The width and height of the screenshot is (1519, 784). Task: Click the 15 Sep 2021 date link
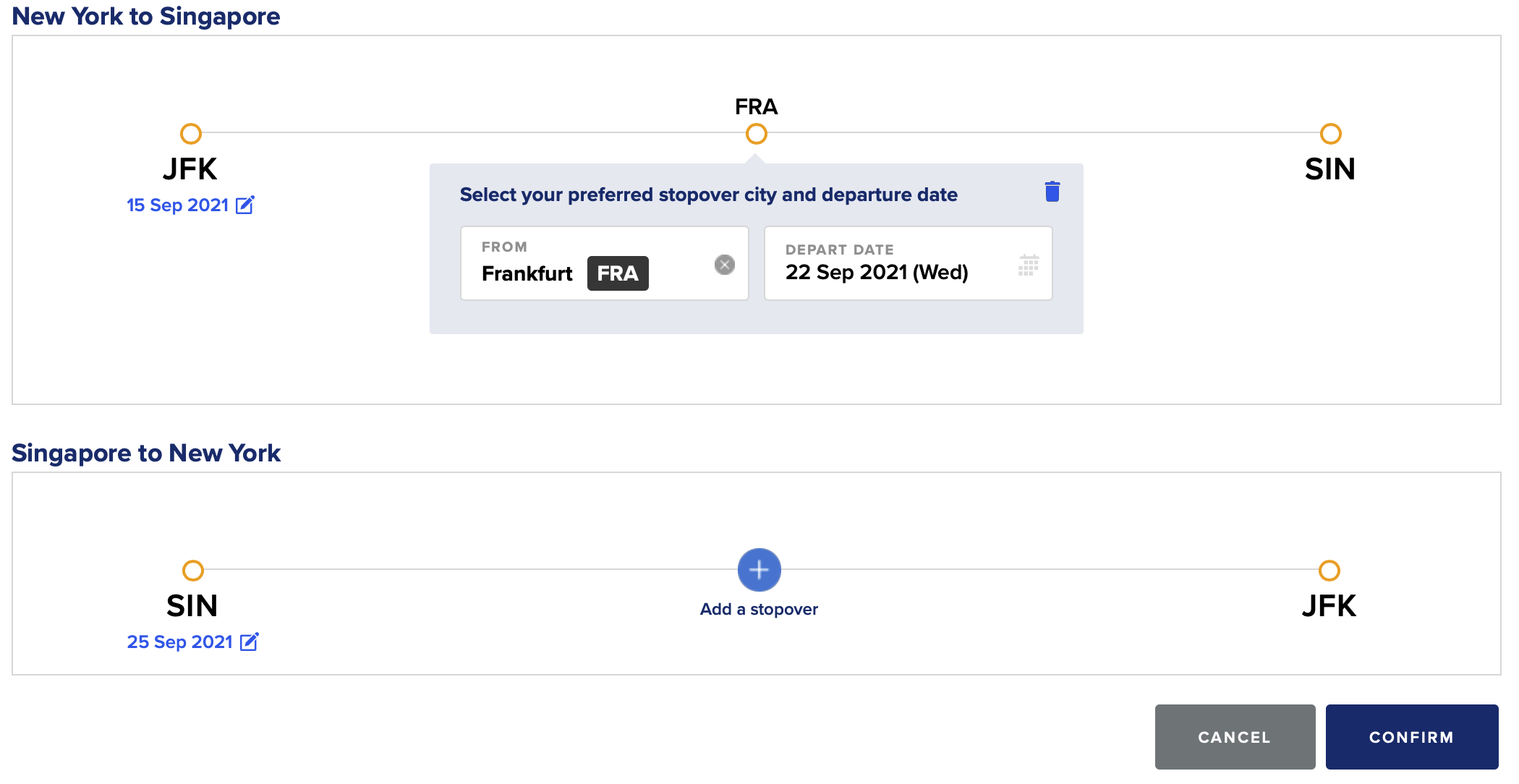pos(178,205)
